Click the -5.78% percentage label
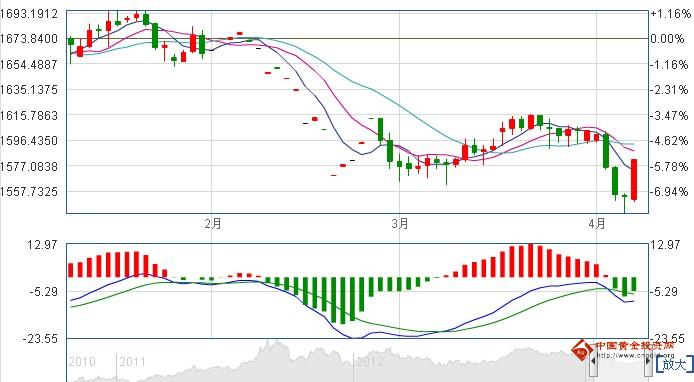Screen dimensions: 694x382 (669, 166)
